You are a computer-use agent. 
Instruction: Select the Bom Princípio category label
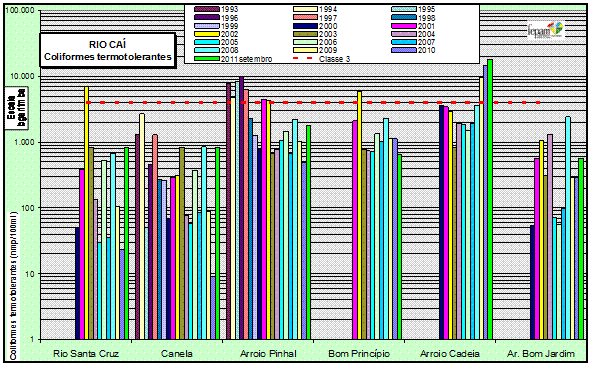(x=359, y=354)
